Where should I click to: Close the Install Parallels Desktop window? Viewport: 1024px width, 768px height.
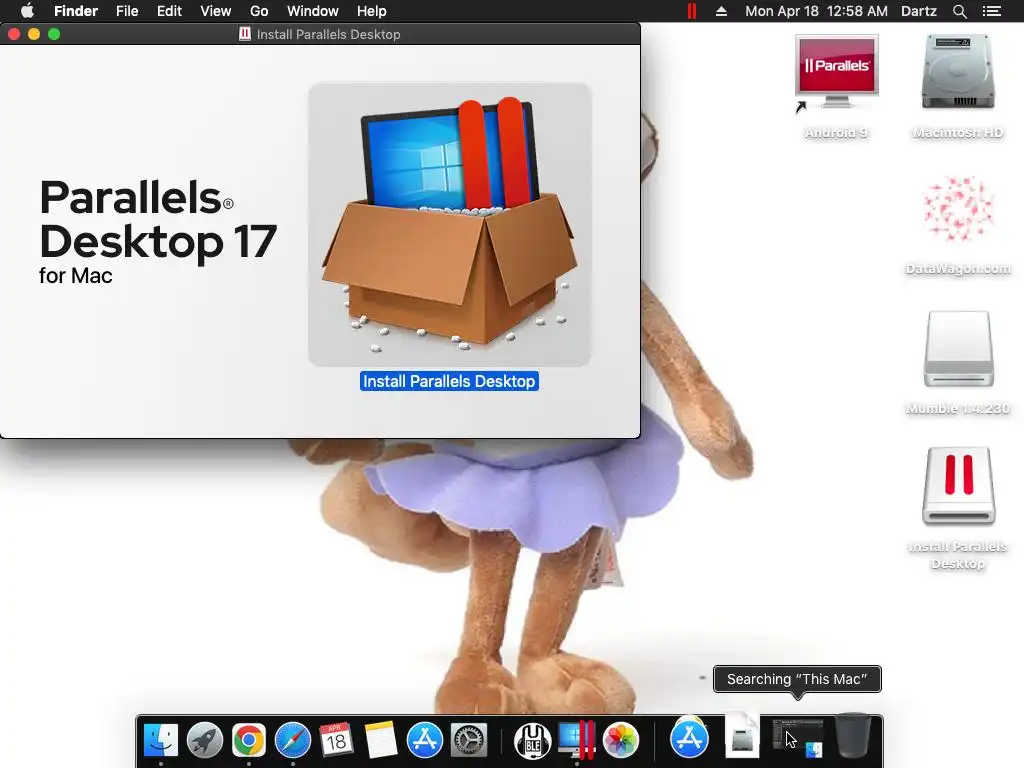14,34
